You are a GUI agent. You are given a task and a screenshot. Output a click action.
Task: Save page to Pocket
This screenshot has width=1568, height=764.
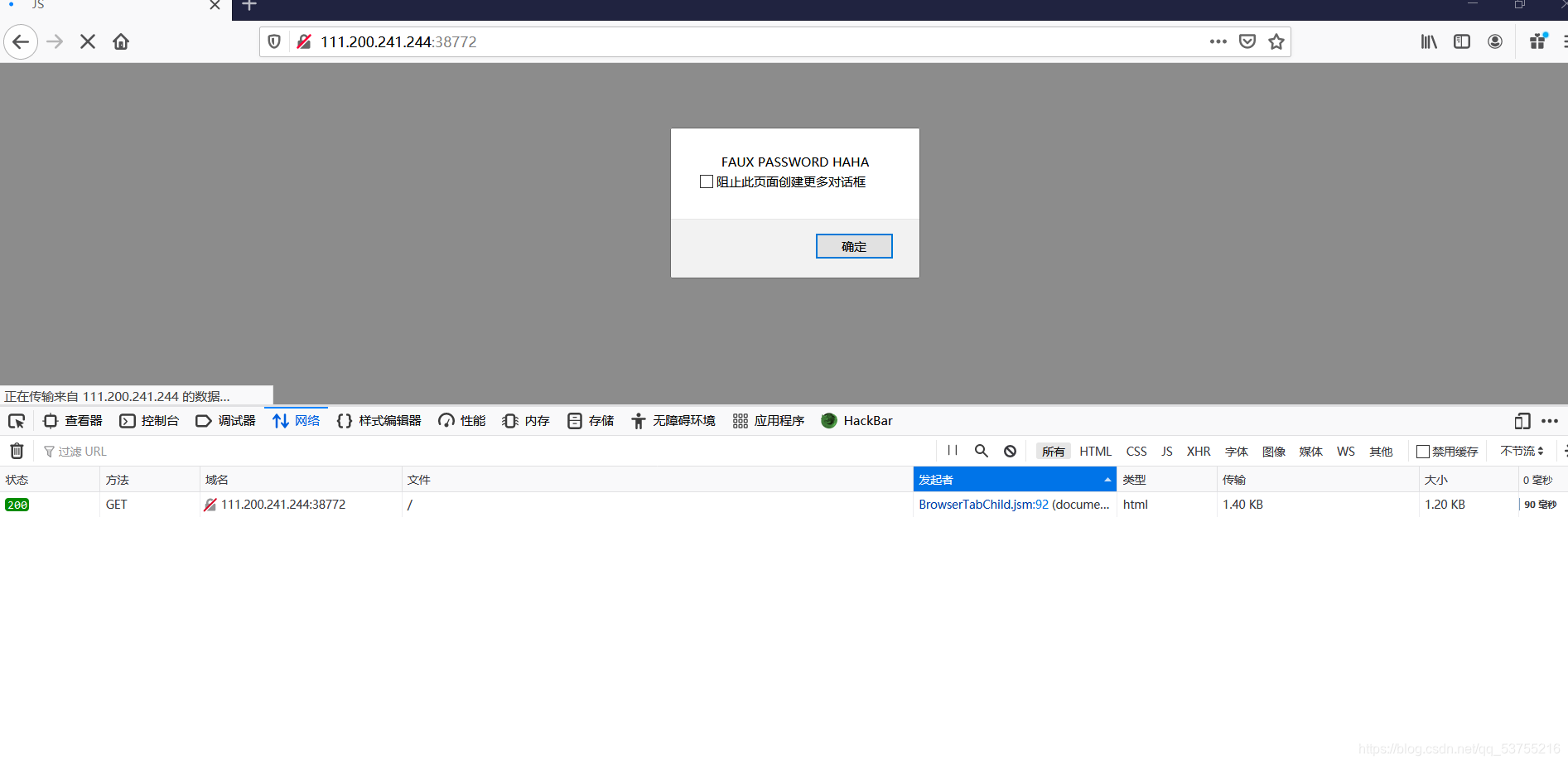[1247, 41]
